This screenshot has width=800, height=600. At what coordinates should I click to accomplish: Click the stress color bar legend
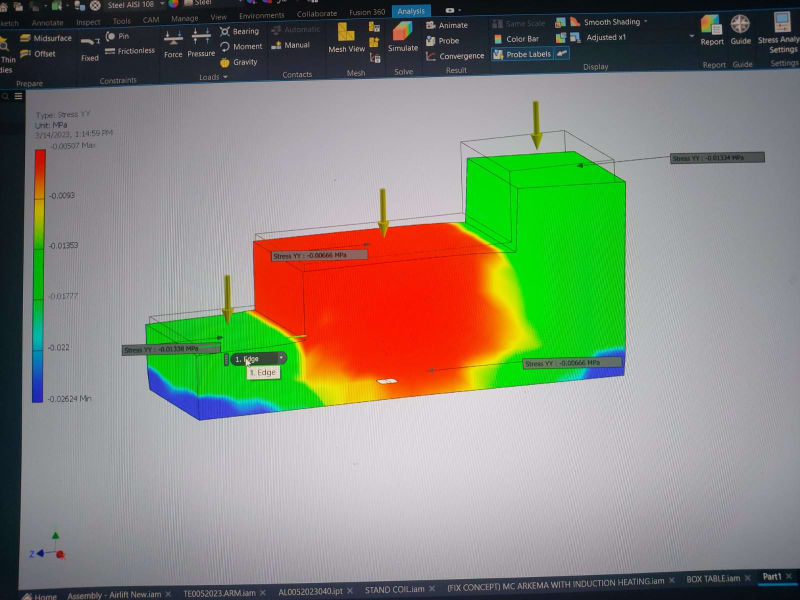tap(38, 276)
